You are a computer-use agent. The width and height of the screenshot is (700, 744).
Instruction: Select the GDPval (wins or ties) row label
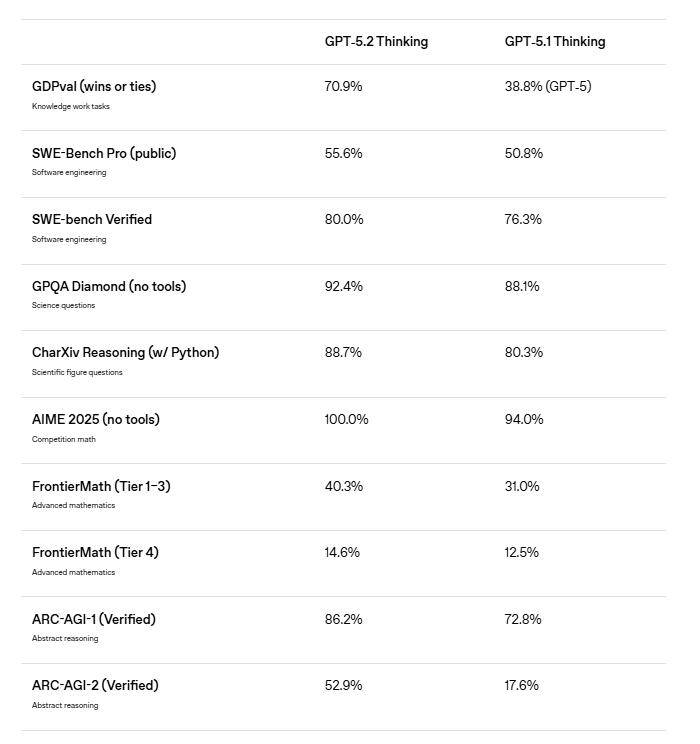click(x=94, y=87)
